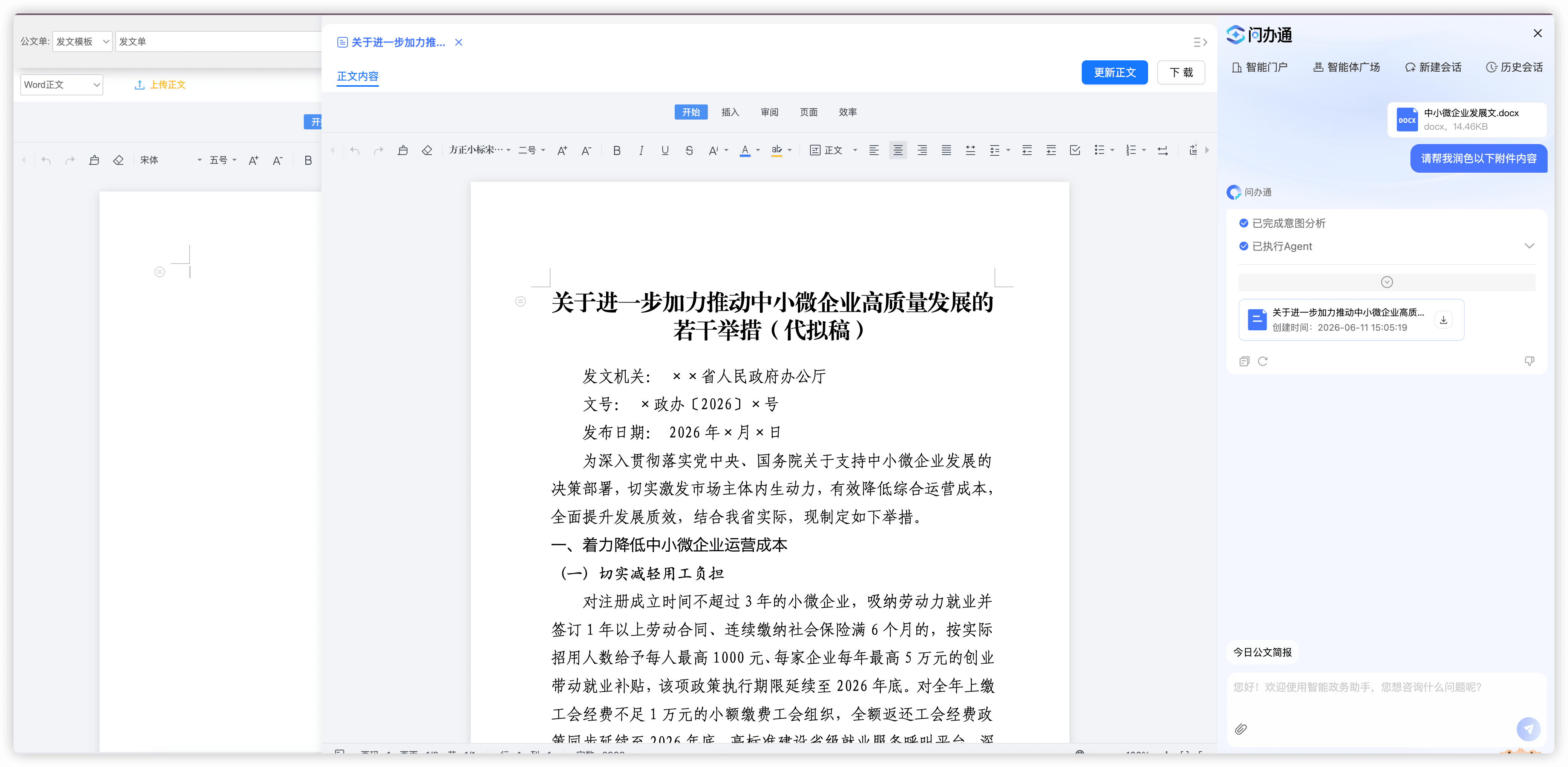Start a 新建会话 in 问办通
The height and width of the screenshot is (767, 1568).
tap(1433, 67)
